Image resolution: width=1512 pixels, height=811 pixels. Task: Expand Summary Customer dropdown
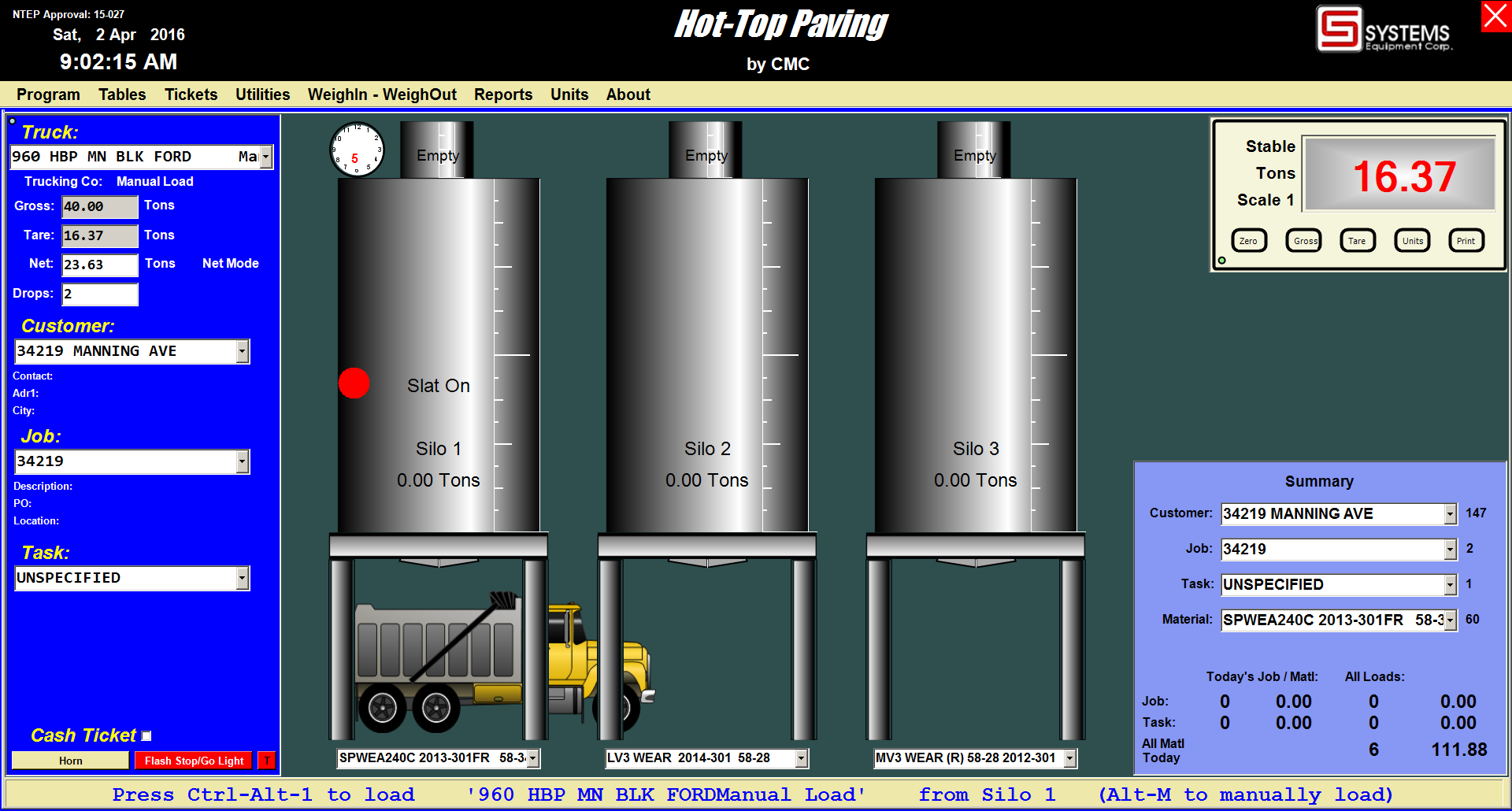point(1451,514)
